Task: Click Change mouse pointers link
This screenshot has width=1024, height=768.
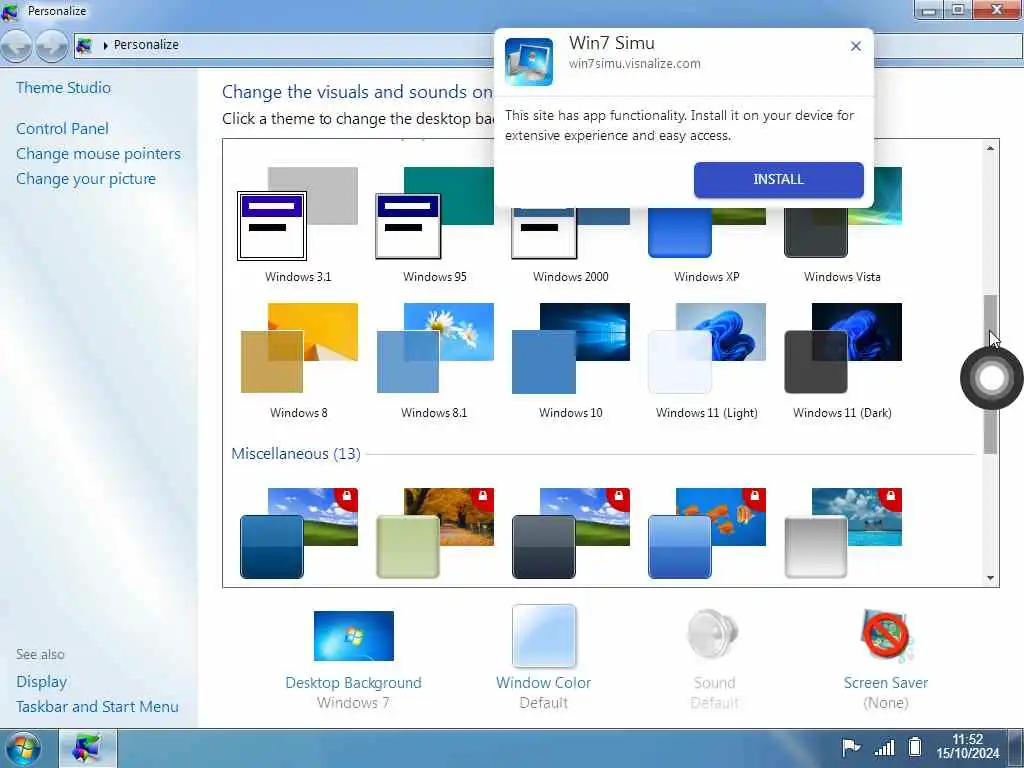Action: 99,153
